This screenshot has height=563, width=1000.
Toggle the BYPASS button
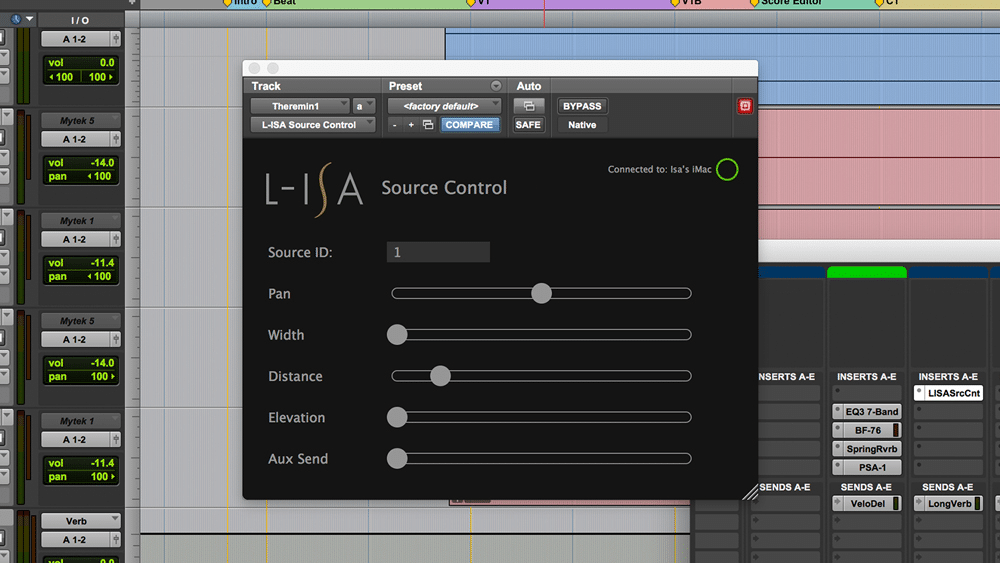pos(582,106)
